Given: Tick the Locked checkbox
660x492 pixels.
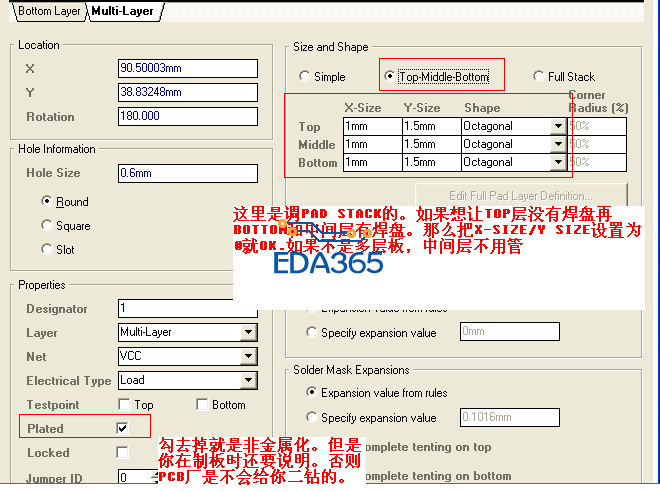Looking at the screenshot, I should coord(122,452).
